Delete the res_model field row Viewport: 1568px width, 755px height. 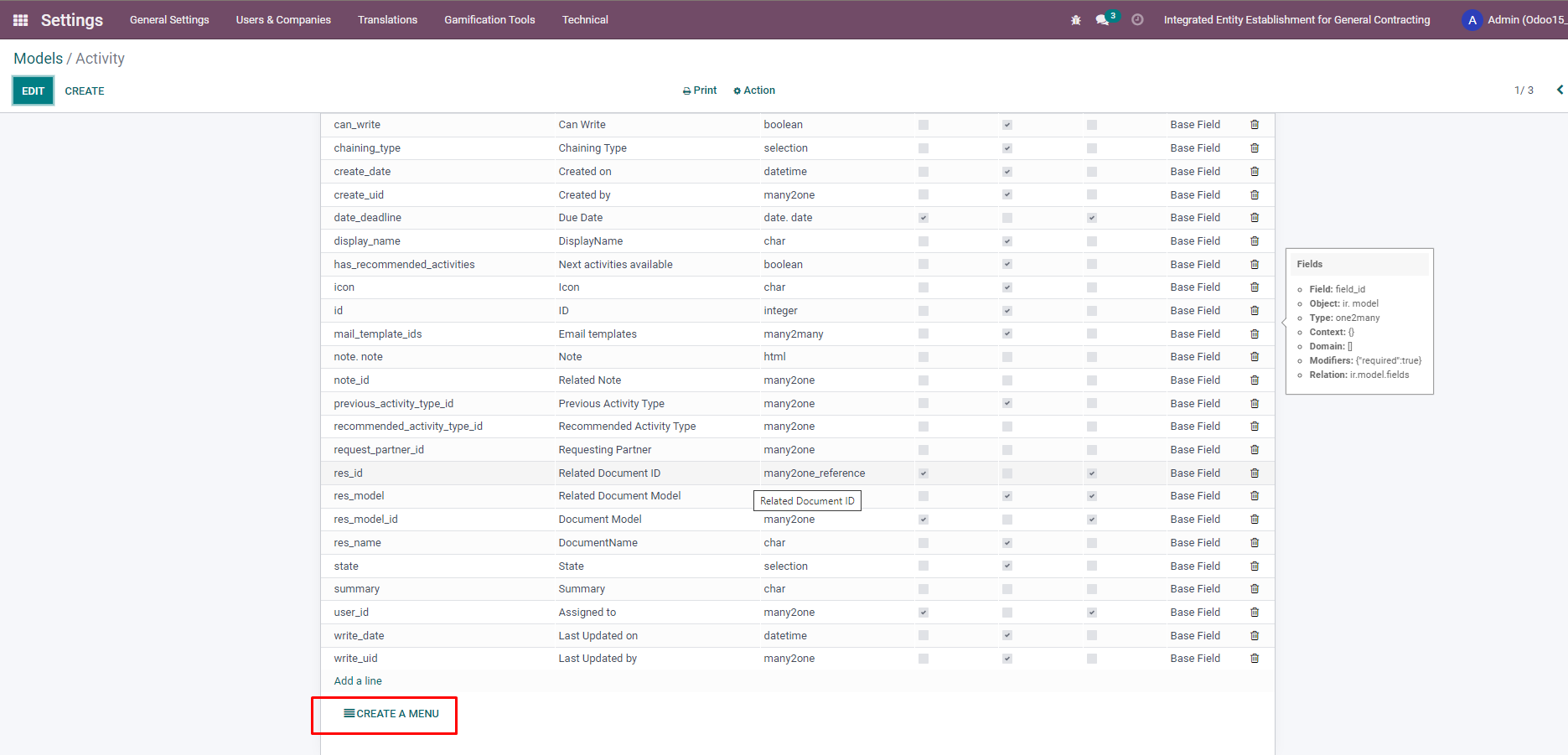pos(1255,496)
